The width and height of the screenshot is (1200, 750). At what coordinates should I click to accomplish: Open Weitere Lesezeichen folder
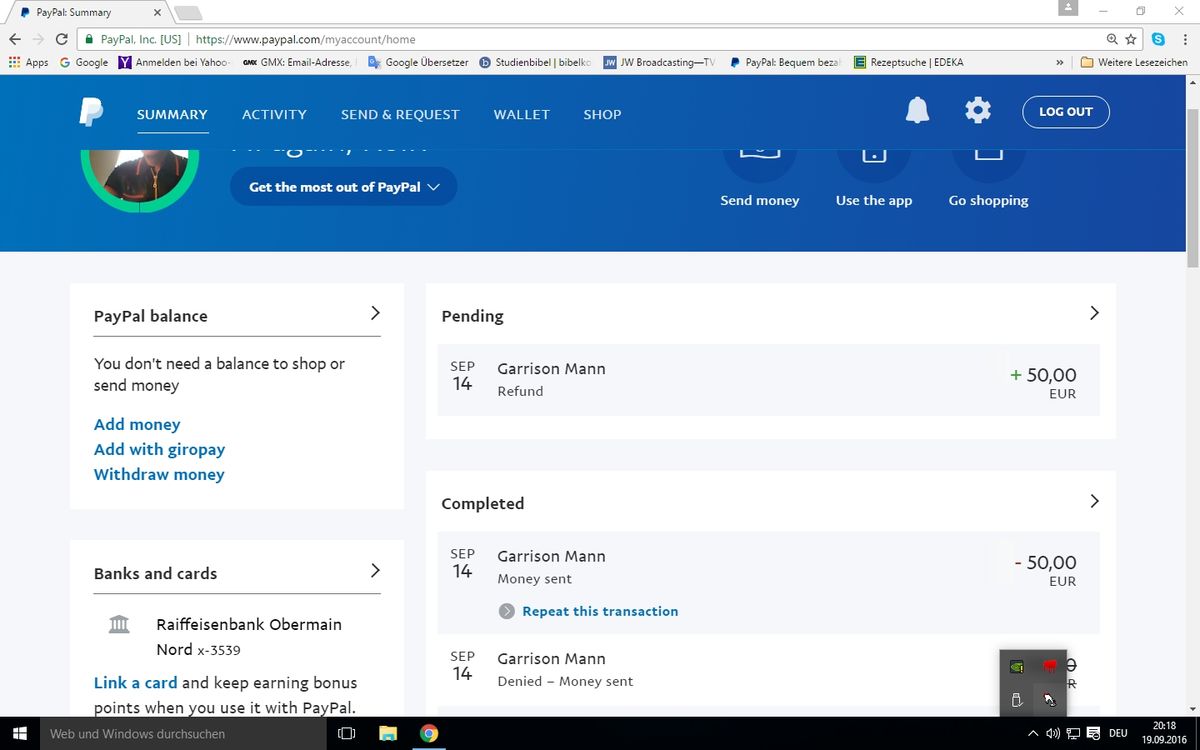click(1134, 62)
